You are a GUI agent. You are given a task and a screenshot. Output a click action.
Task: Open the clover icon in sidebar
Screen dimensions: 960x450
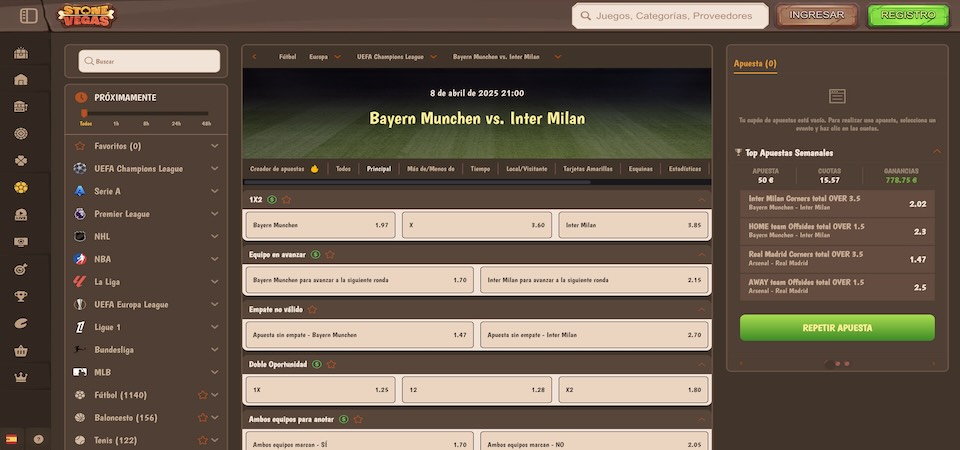click(x=21, y=160)
